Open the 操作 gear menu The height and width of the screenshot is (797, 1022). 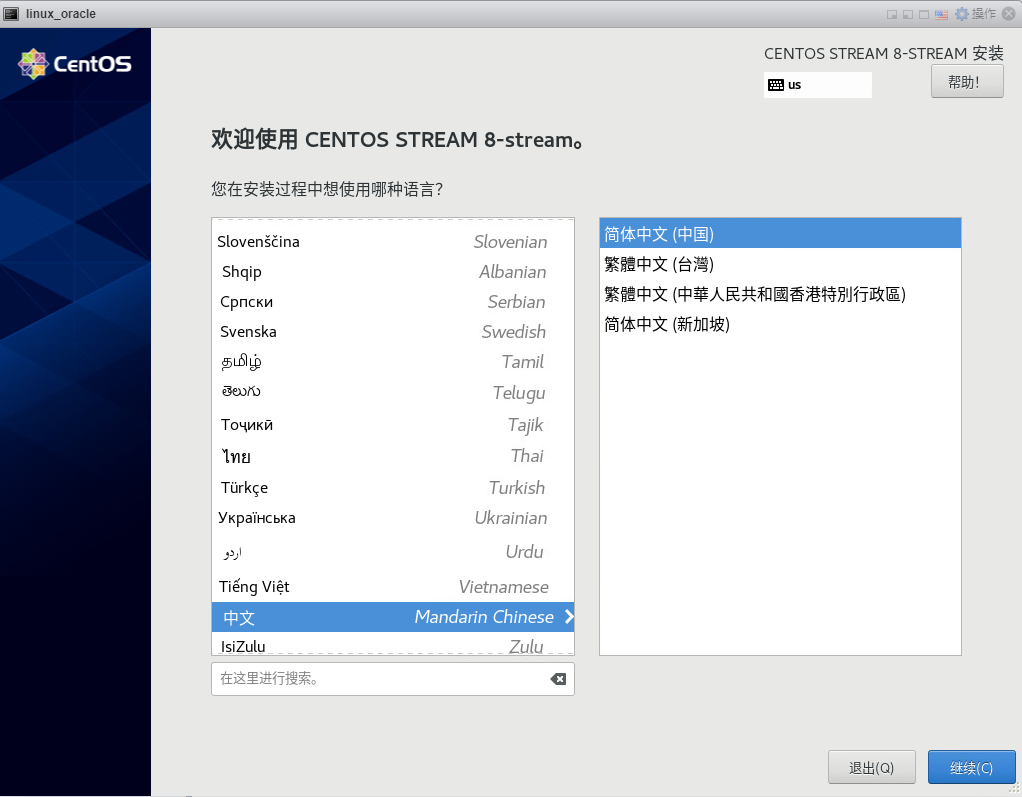tap(975, 14)
